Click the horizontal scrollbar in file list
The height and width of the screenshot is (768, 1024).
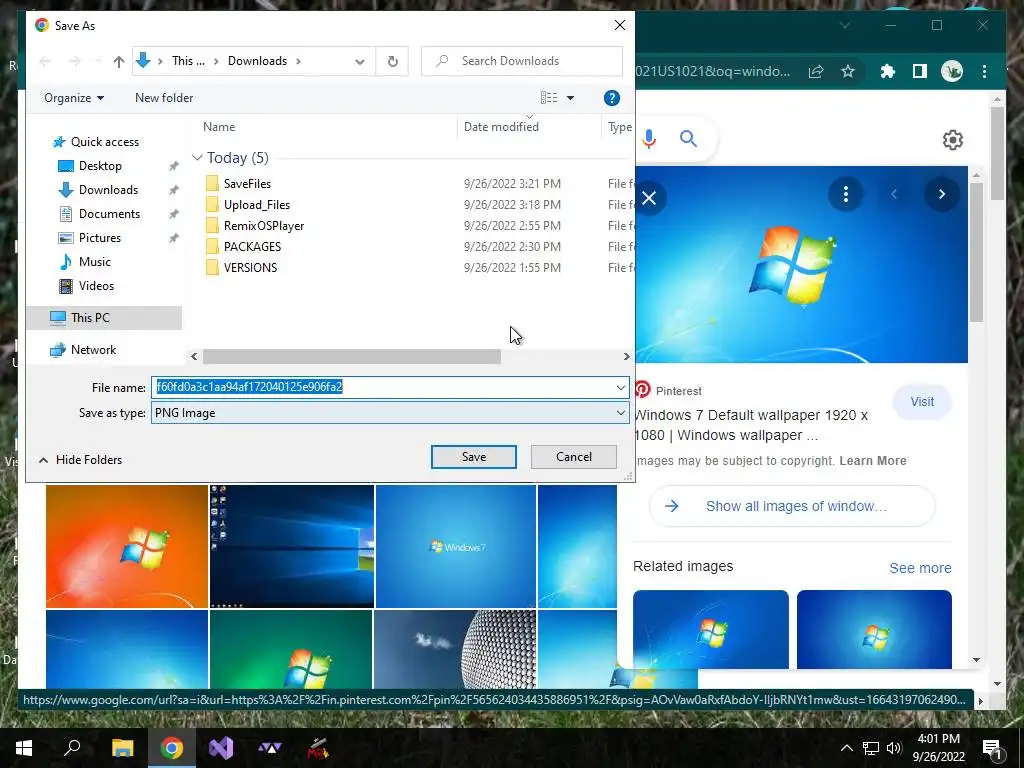351,357
